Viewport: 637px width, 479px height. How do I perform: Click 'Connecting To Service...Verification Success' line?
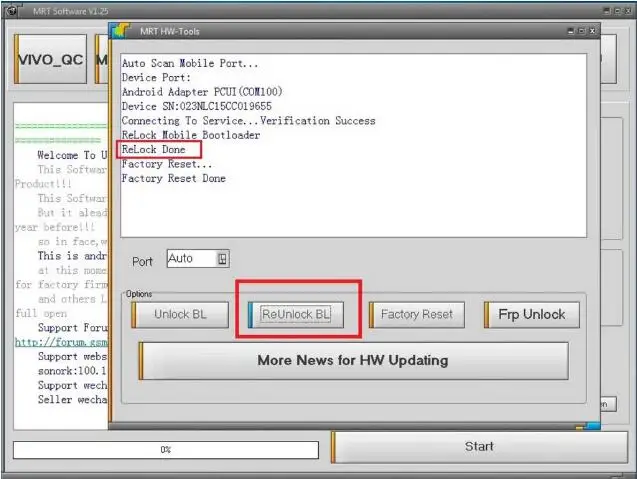click(249, 121)
